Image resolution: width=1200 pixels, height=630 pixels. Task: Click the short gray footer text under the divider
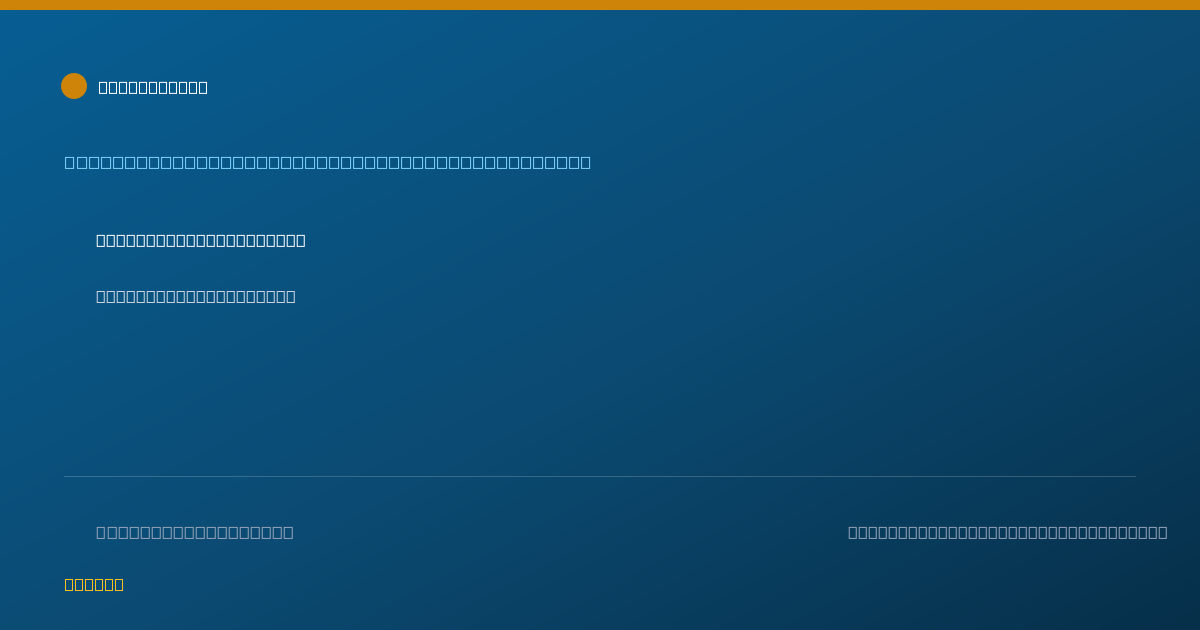click(195, 532)
